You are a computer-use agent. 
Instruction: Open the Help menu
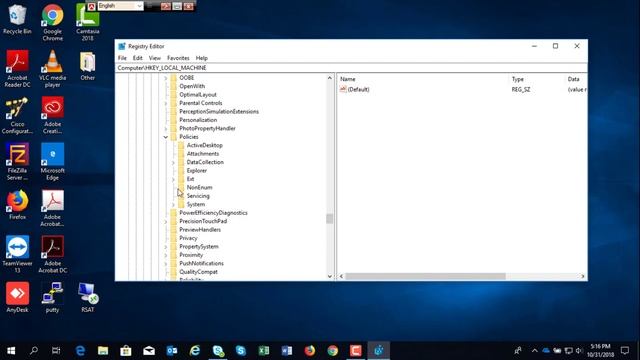[202, 58]
